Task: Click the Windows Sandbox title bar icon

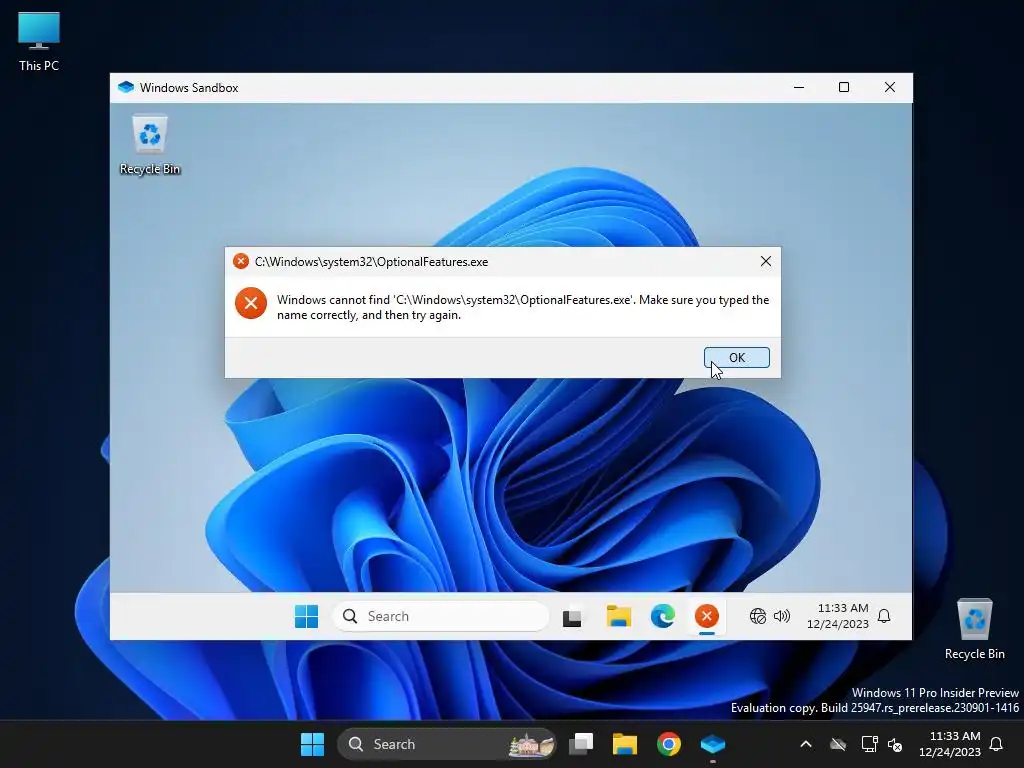Action: (x=126, y=88)
